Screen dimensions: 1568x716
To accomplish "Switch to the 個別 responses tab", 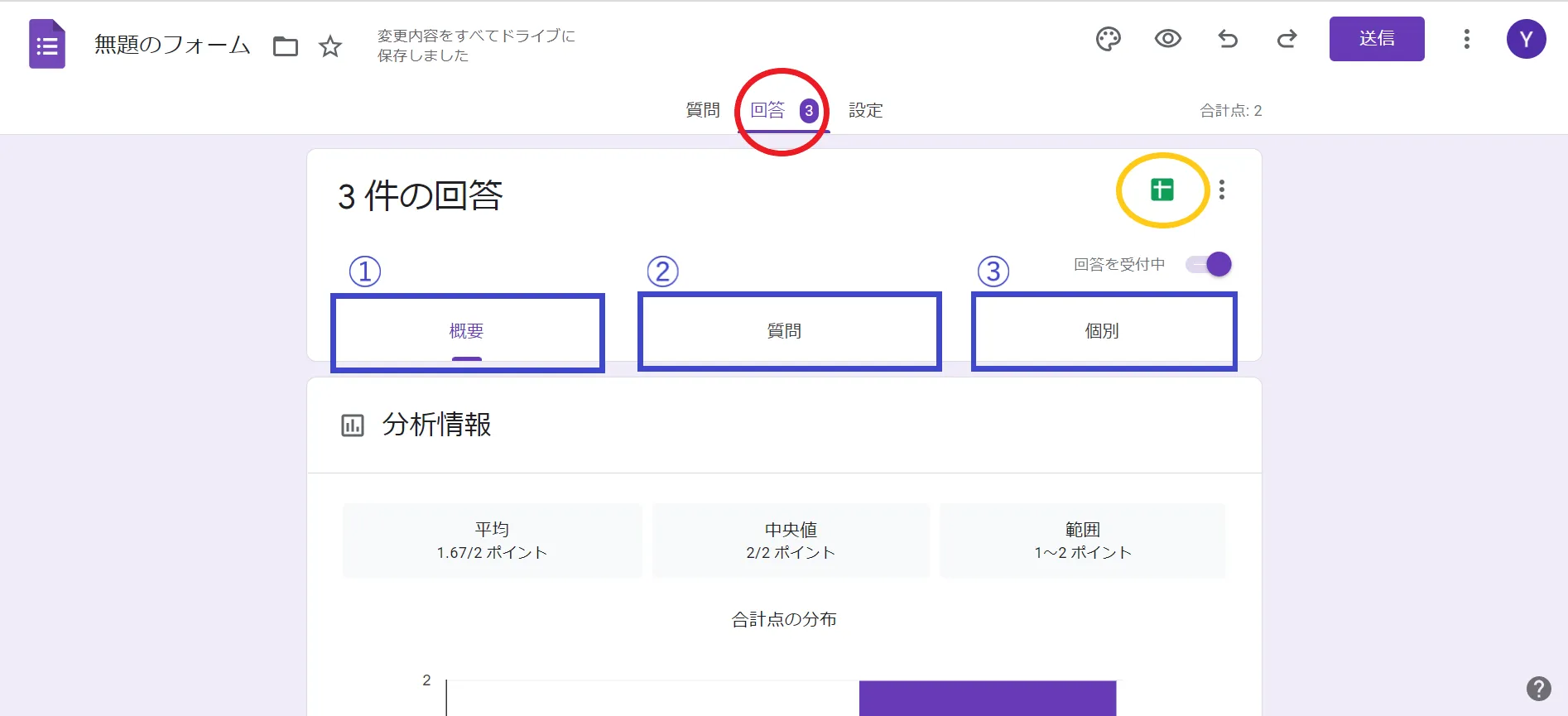I will [x=1102, y=331].
